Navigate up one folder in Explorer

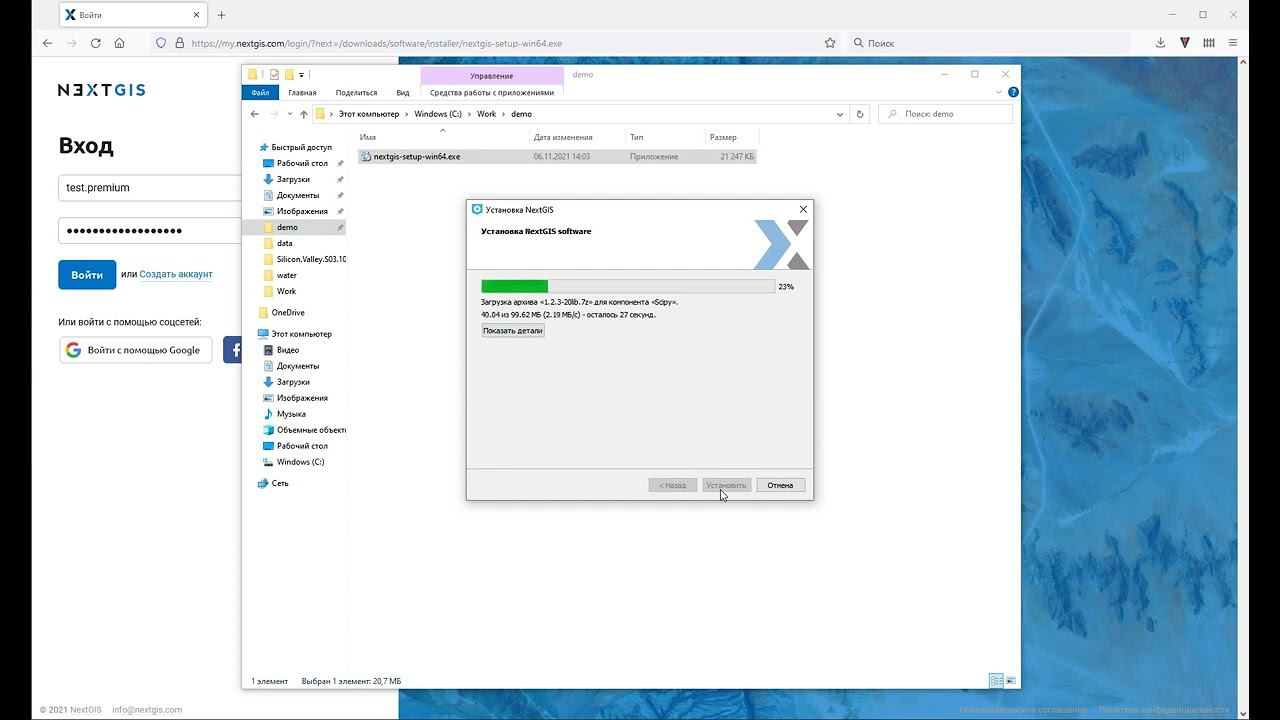coord(304,114)
